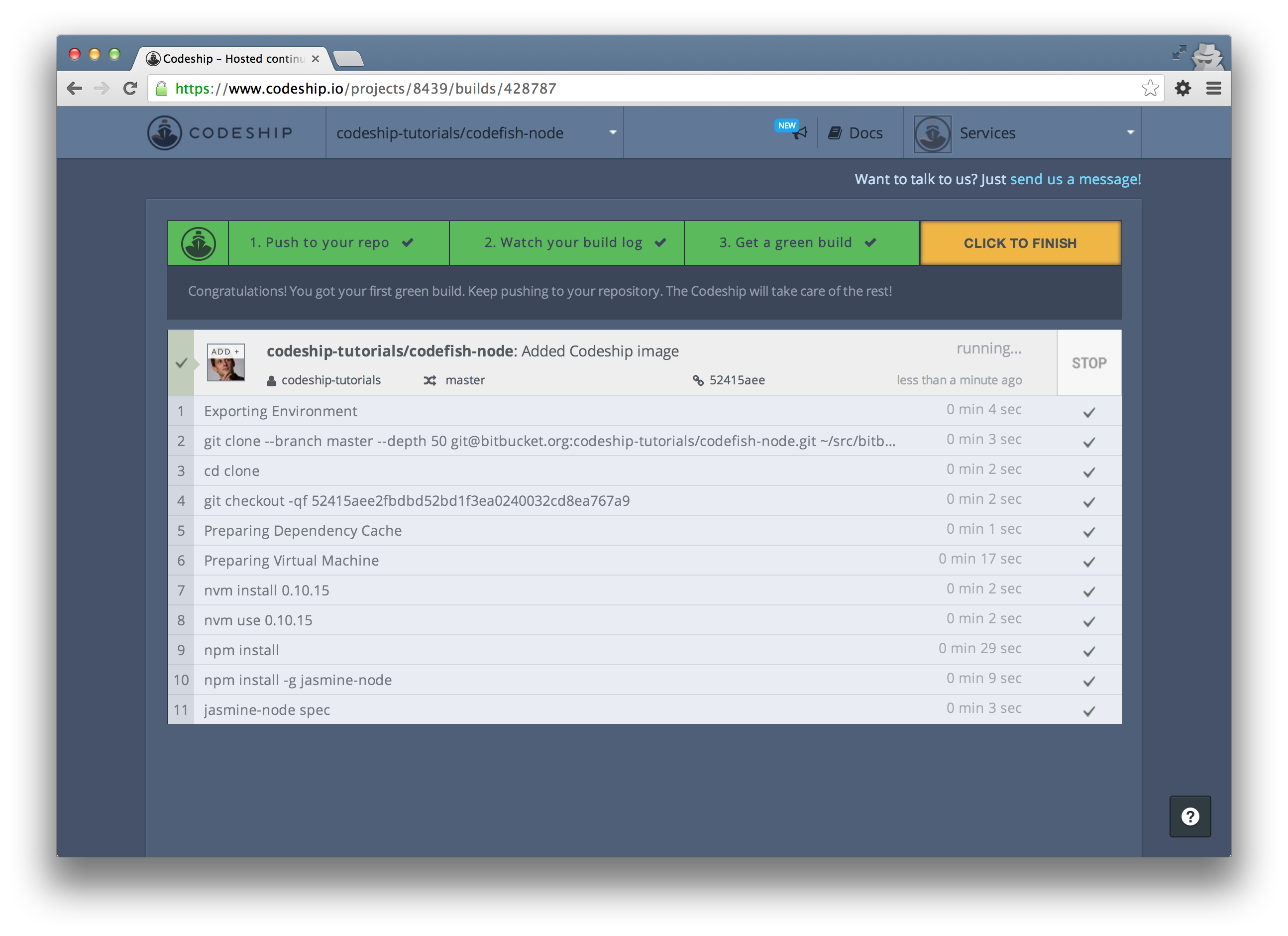Reload the page with the refresh icon
1288x936 pixels.
pos(130,89)
